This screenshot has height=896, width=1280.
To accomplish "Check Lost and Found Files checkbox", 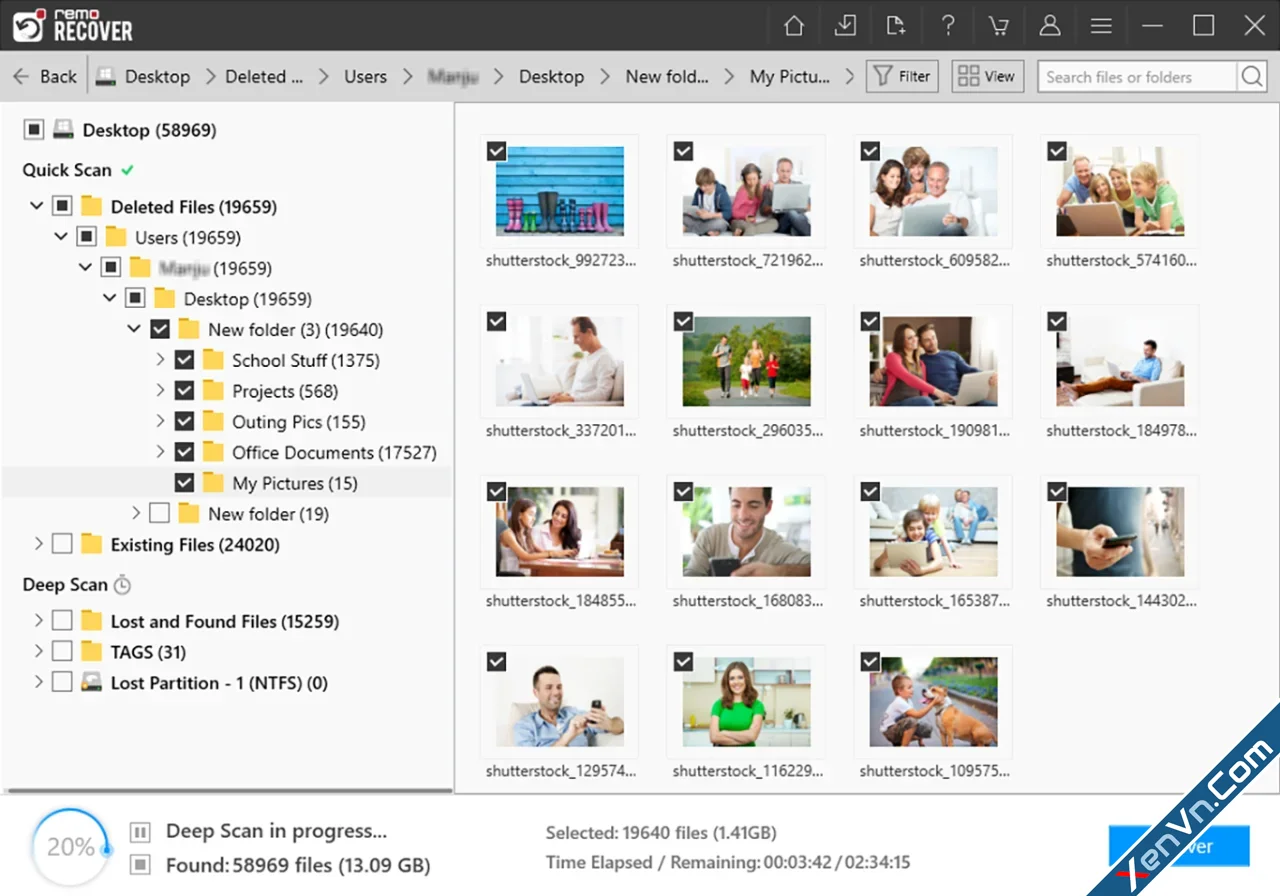I will click(x=62, y=622).
